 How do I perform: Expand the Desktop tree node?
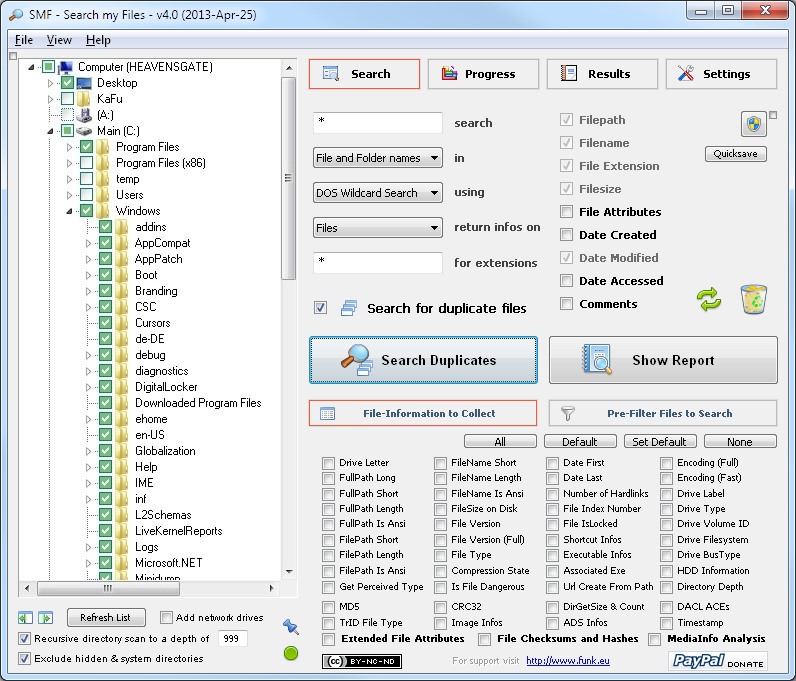pos(50,83)
